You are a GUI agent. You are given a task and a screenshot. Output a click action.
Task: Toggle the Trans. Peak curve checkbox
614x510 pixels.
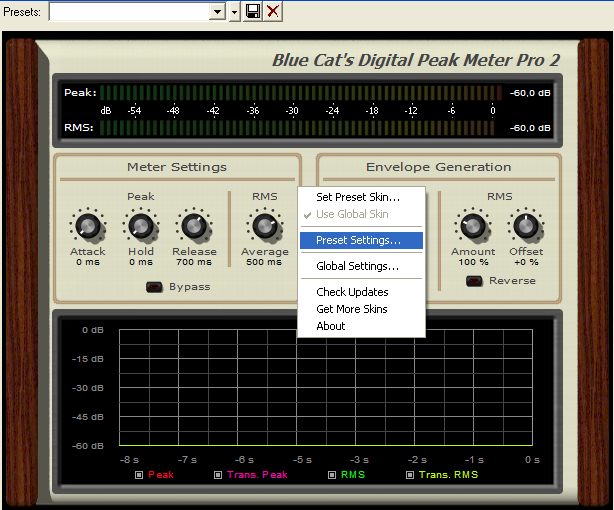tap(218, 475)
